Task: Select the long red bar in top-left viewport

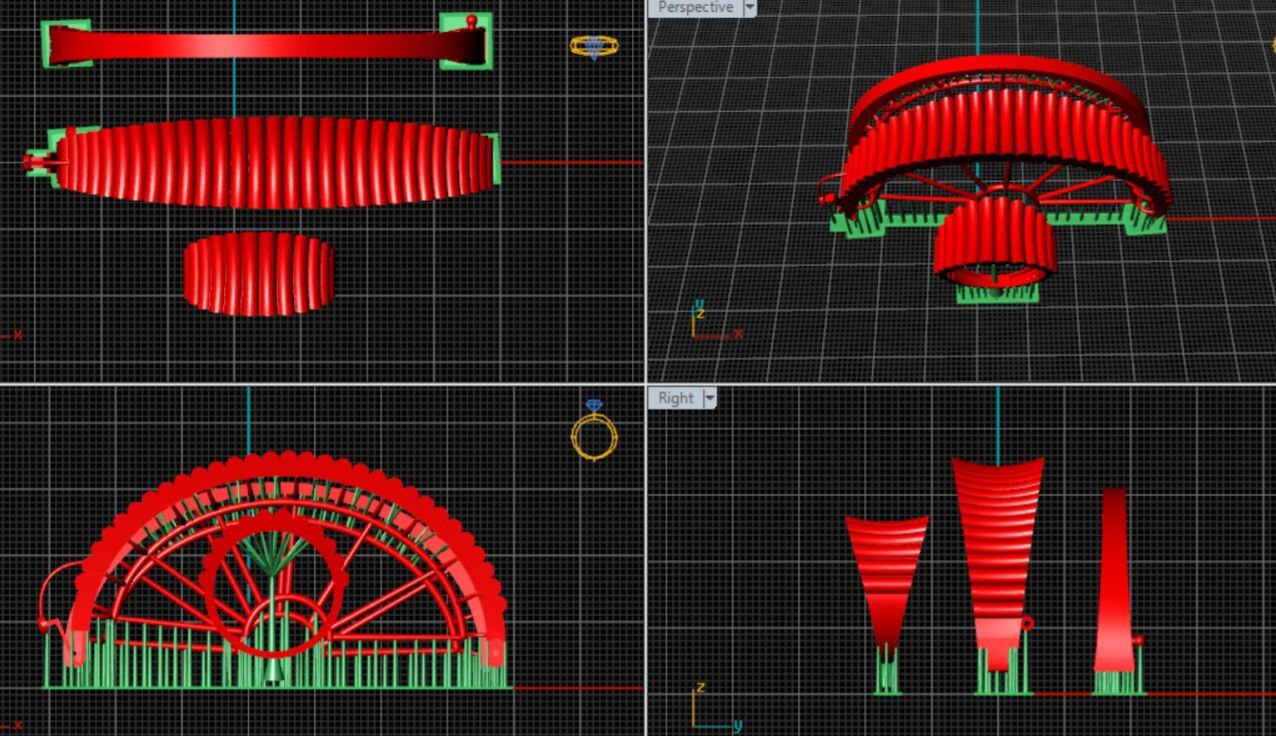Action: point(260,45)
